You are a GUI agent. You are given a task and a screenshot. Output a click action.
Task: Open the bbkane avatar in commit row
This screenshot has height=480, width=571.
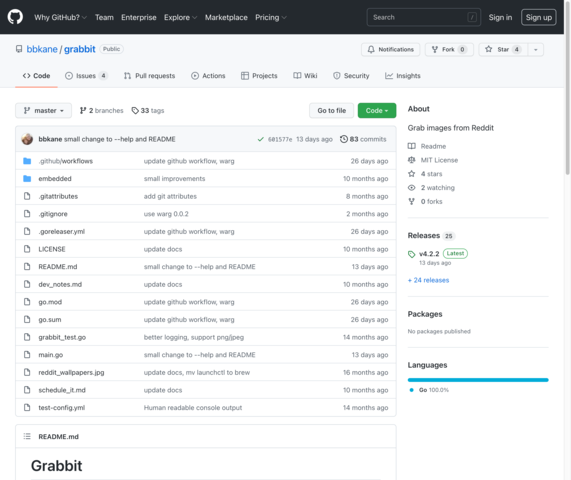coord(27,139)
